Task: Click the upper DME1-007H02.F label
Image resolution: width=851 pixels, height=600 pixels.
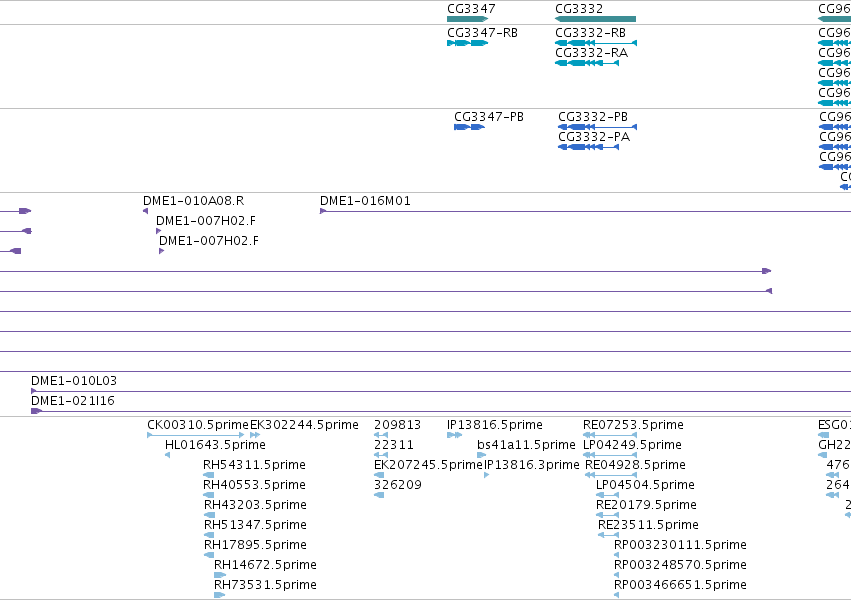Action: pyautogui.click(x=206, y=221)
